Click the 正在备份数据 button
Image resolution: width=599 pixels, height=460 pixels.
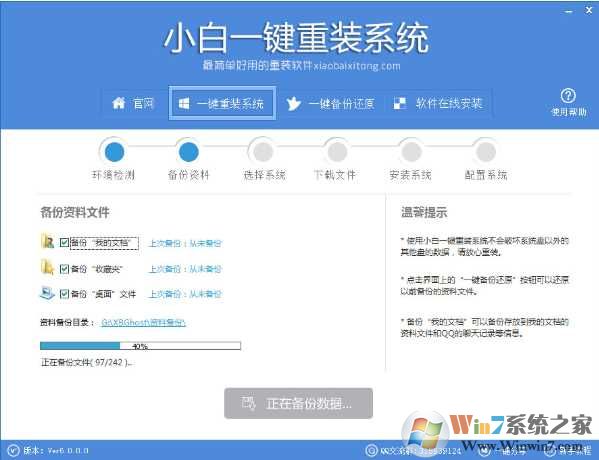click(298, 403)
